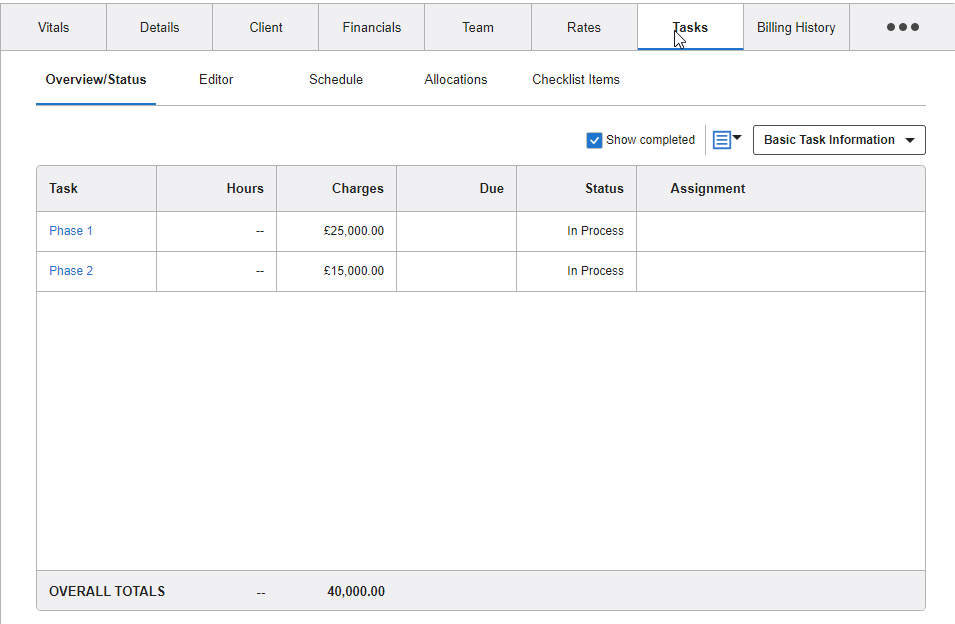
Task: Open the Billing History tab
Action: tap(796, 27)
